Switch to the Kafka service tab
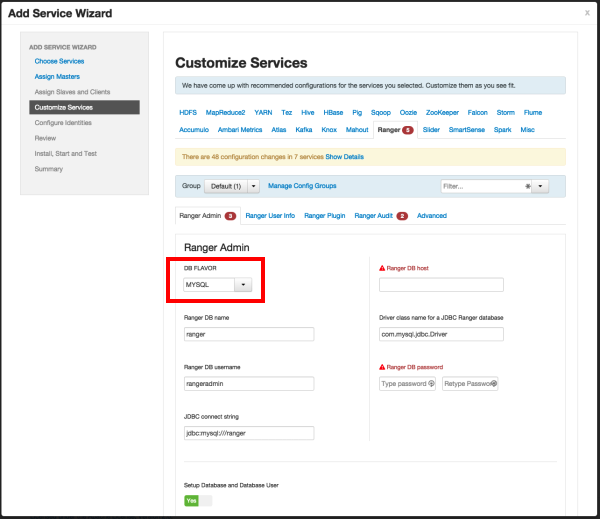Screen dimensions: 600x519 [x=304, y=130]
